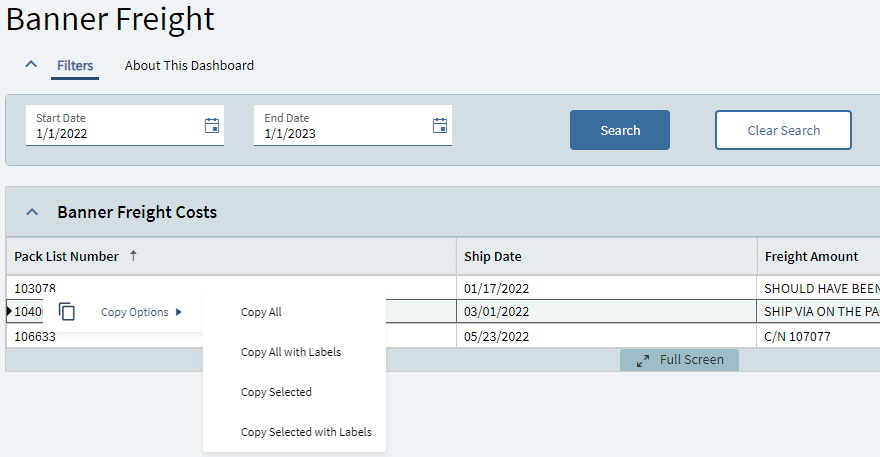The width and height of the screenshot is (880, 457).
Task: Click the copy icon in context menu
Action: coord(67,312)
